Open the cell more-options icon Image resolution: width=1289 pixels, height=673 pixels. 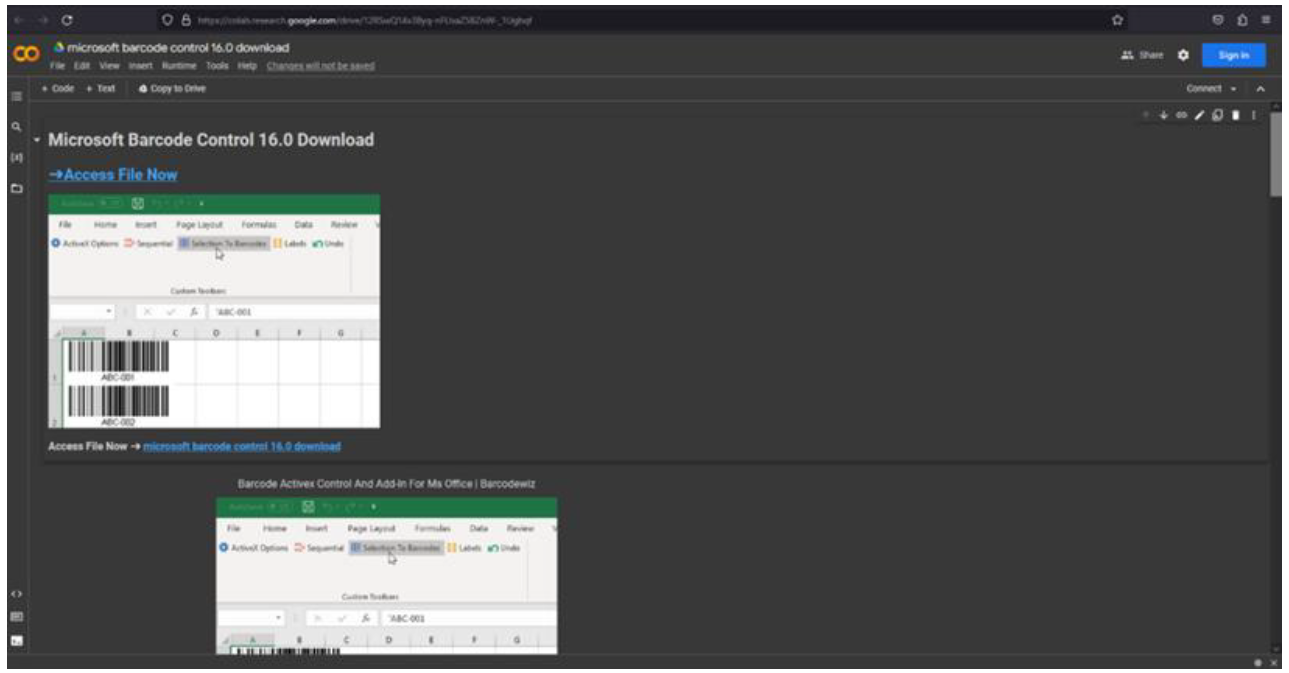(1253, 116)
